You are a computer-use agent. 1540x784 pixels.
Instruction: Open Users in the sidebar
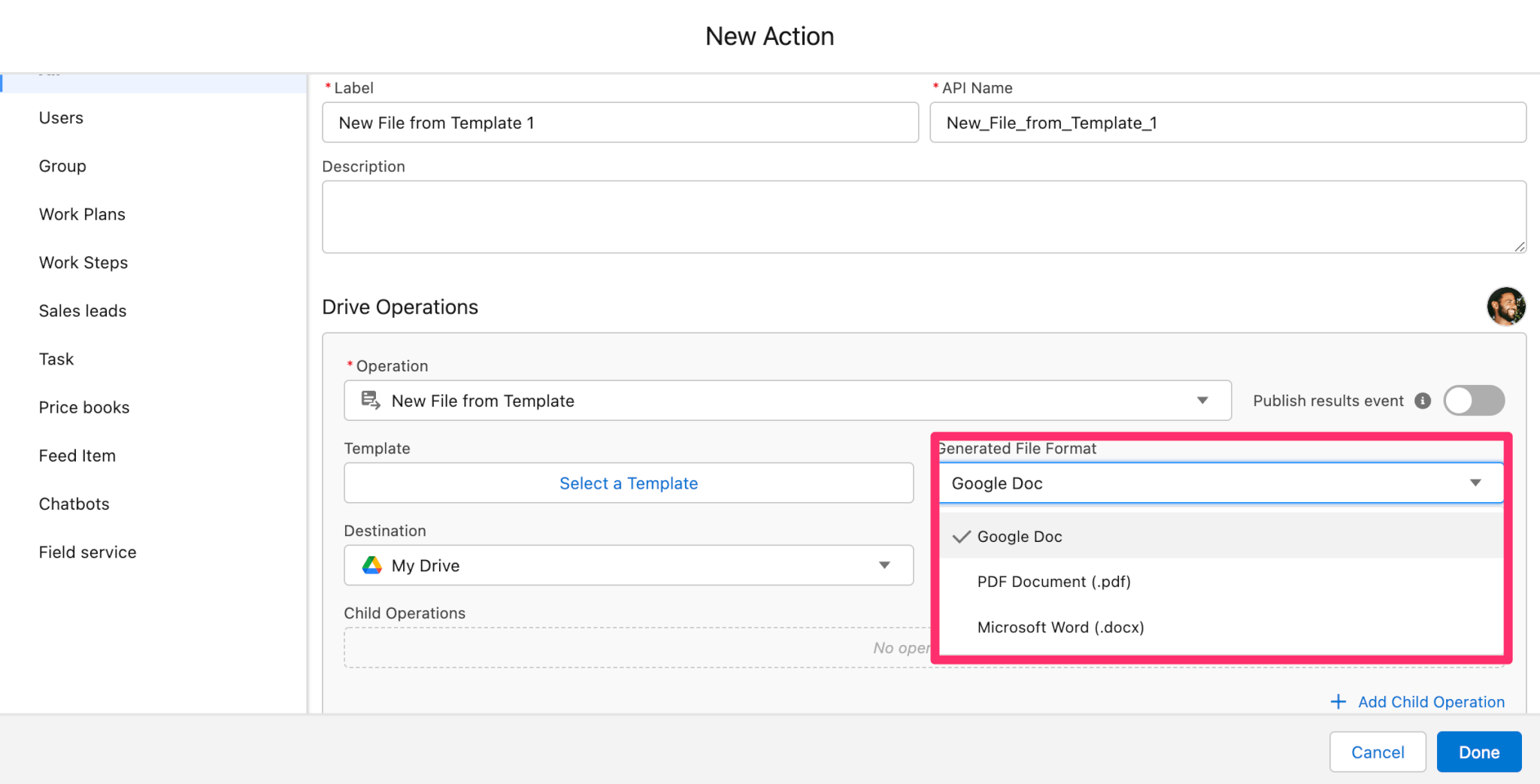point(61,118)
